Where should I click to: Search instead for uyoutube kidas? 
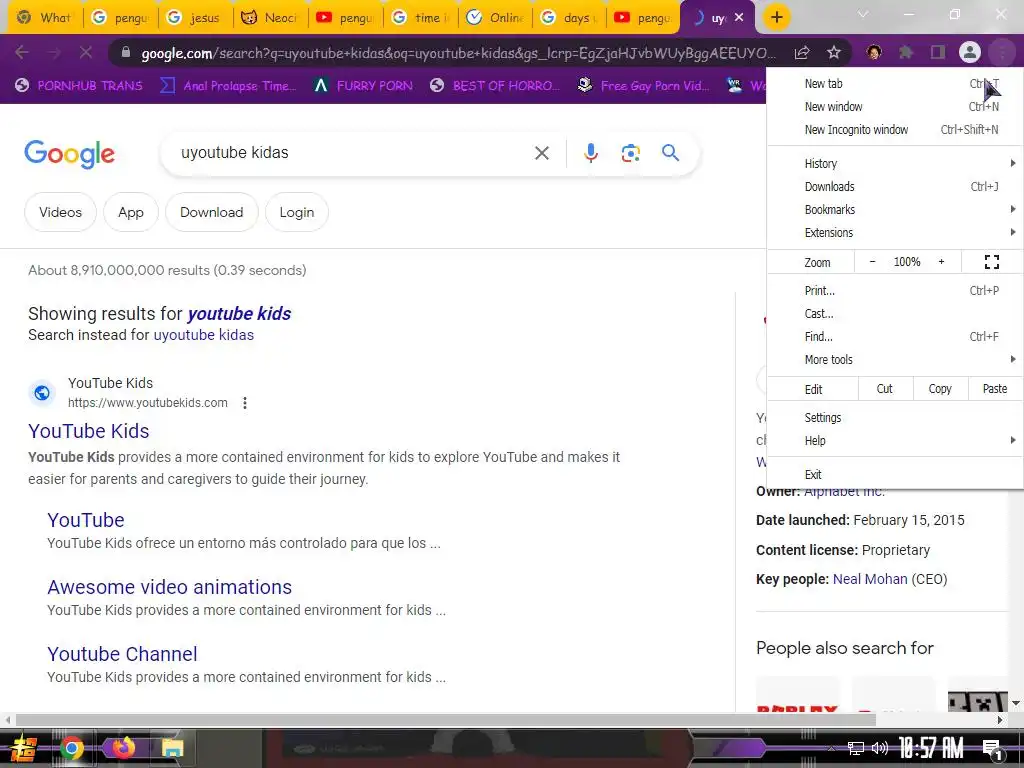coord(203,335)
